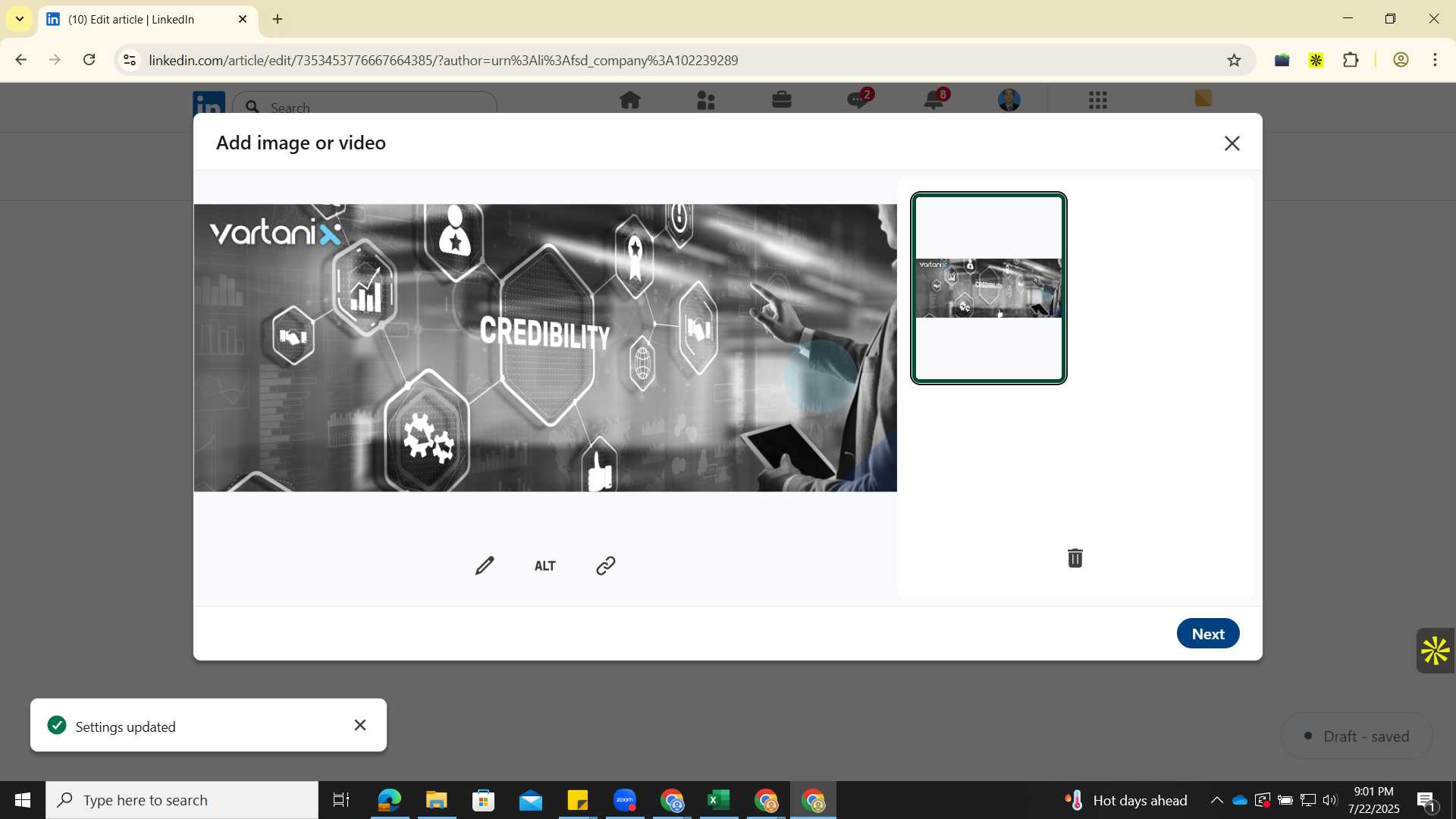Open the volume speaker tray icon
The width and height of the screenshot is (1456, 819).
tap(1330, 800)
